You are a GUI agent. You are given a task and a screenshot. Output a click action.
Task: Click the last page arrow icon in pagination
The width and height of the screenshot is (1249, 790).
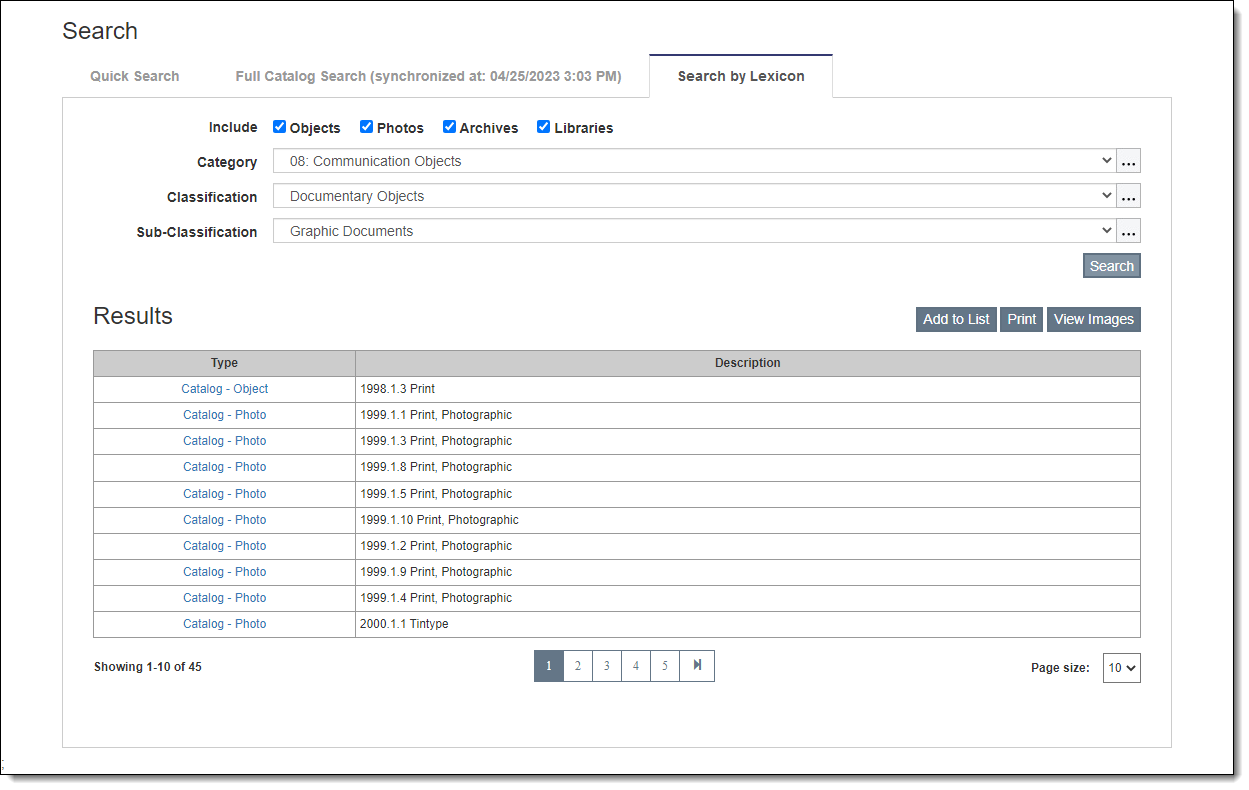(697, 666)
